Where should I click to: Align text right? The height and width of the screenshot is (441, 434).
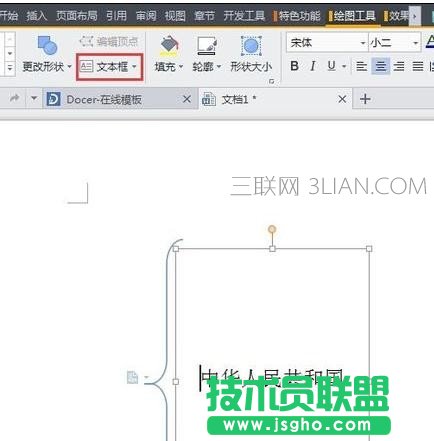click(x=399, y=66)
